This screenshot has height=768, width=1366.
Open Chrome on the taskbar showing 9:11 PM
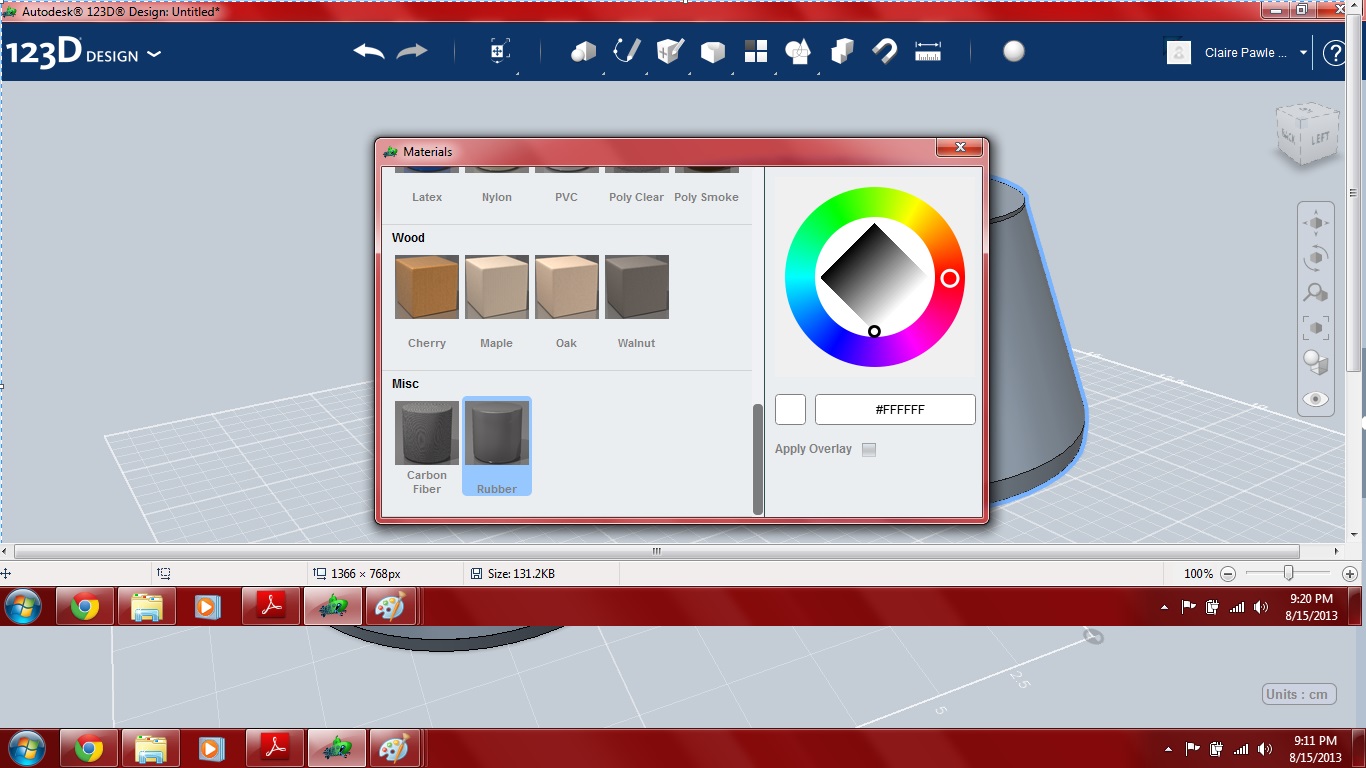pyautogui.click(x=89, y=748)
